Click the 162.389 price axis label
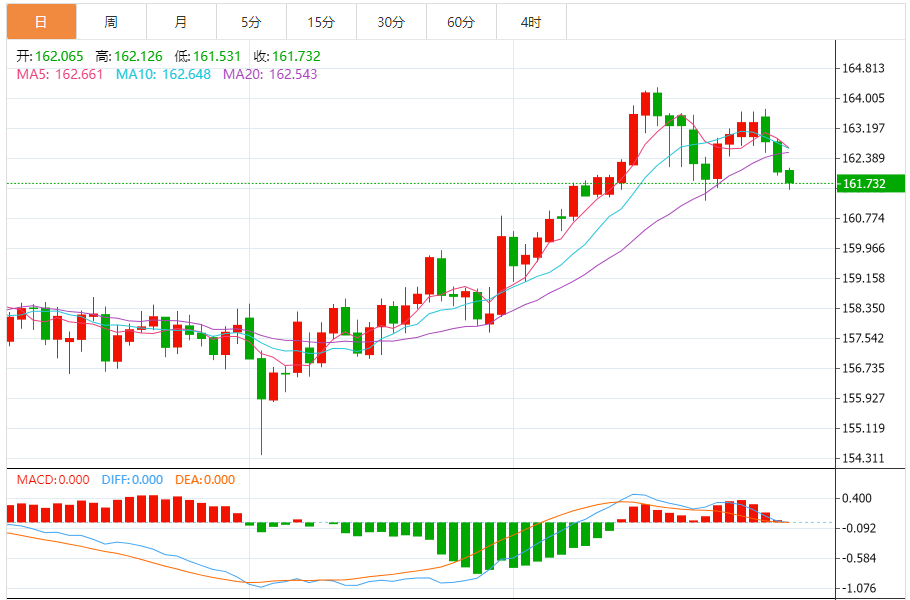Image resolution: width=910 pixels, height=600 pixels. click(864, 158)
